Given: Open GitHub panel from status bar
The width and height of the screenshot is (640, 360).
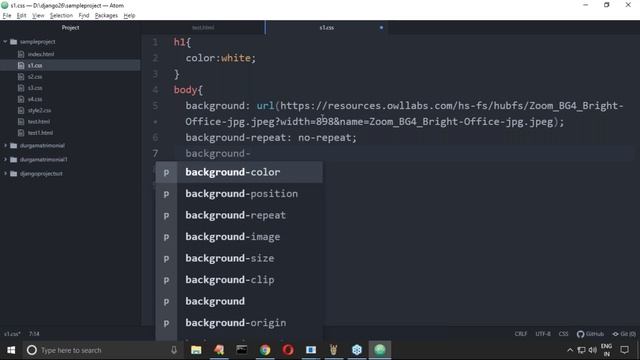Looking at the screenshot, I should 590,334.
